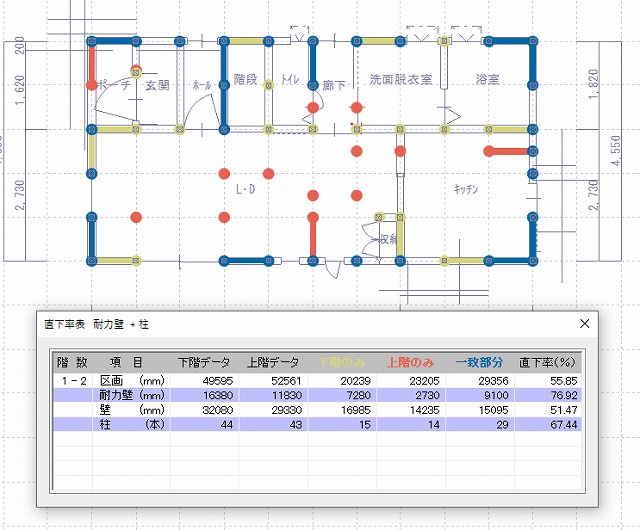Click the 直下率表 耐力壁 + 柱 dialog title
Screen dimensions: 640x530
[97, 325]
